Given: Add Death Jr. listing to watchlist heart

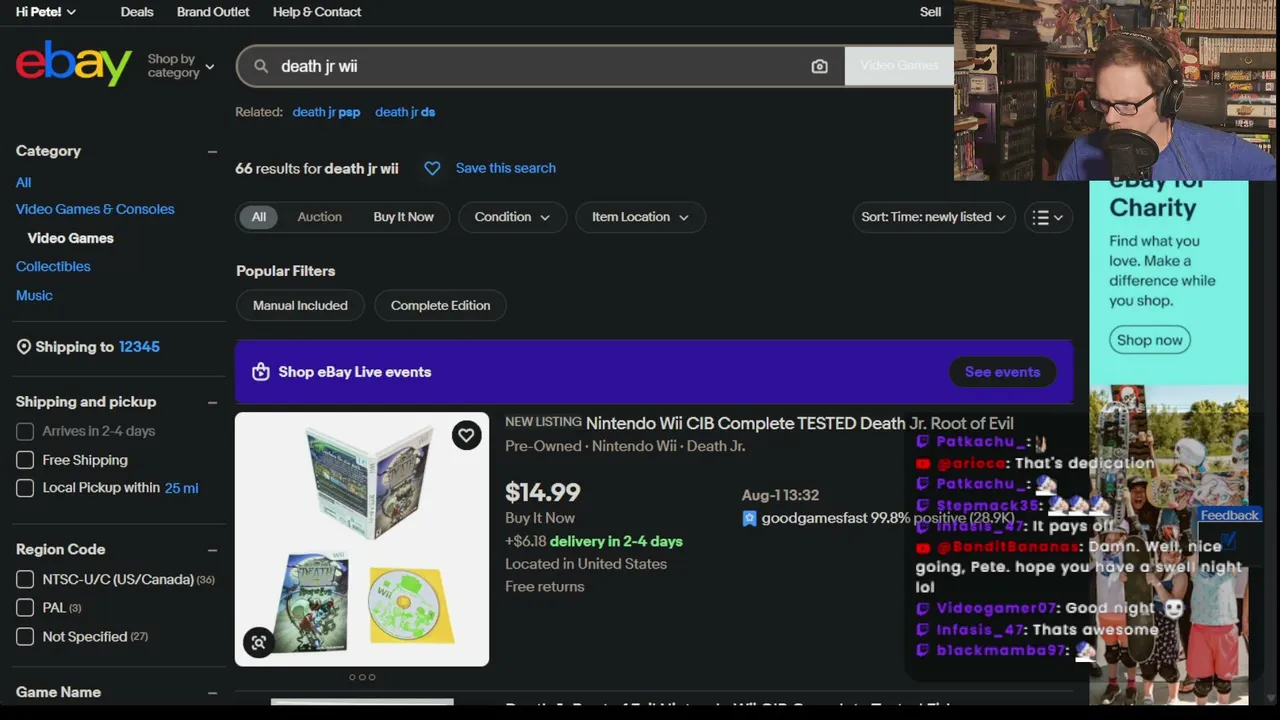Looking at the screenshot, I should (x=466, y=435).
